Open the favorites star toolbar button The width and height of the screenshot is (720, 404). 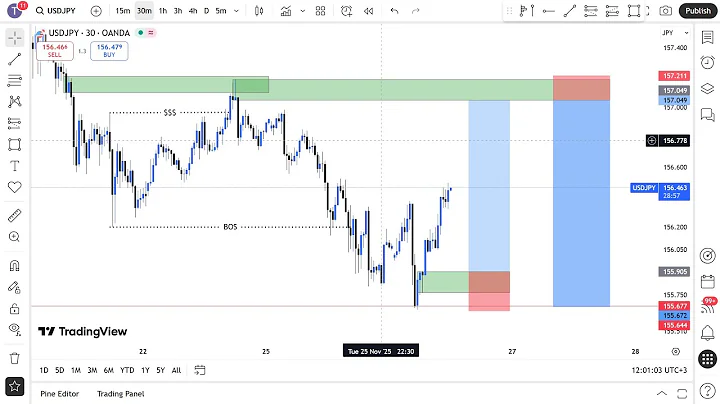click(x=15, y=387)
